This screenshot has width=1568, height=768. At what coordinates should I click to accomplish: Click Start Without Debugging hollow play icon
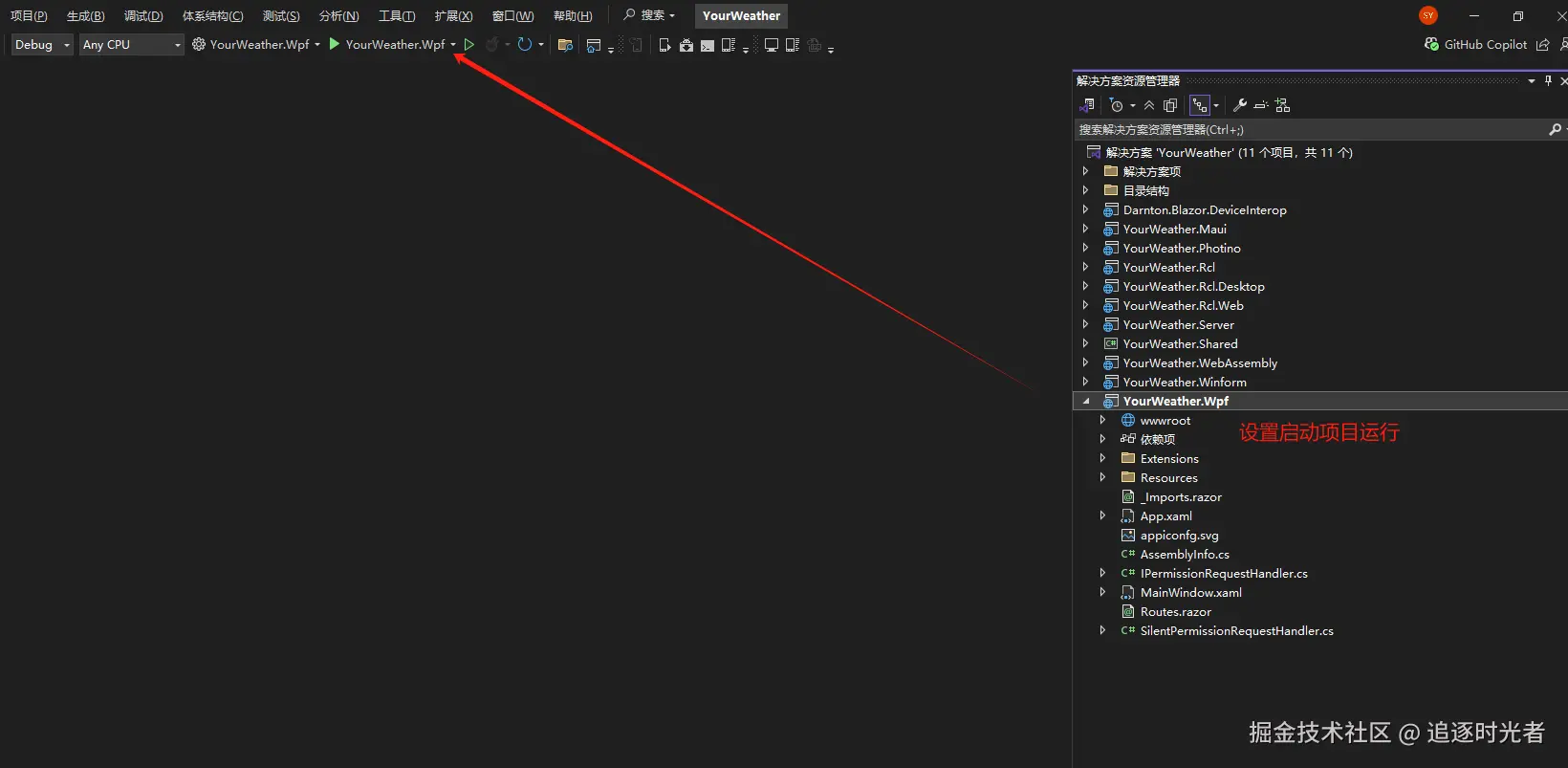point(469,45)
